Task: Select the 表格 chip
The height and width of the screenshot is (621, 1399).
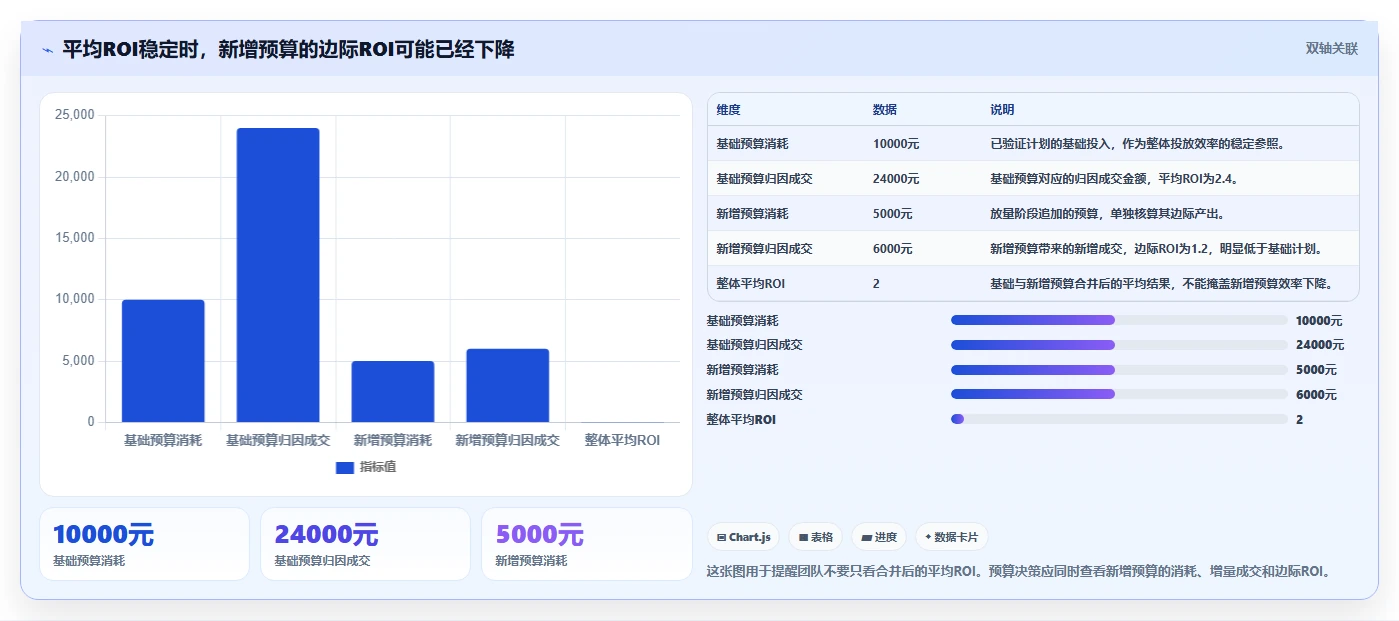Action: 815,537
